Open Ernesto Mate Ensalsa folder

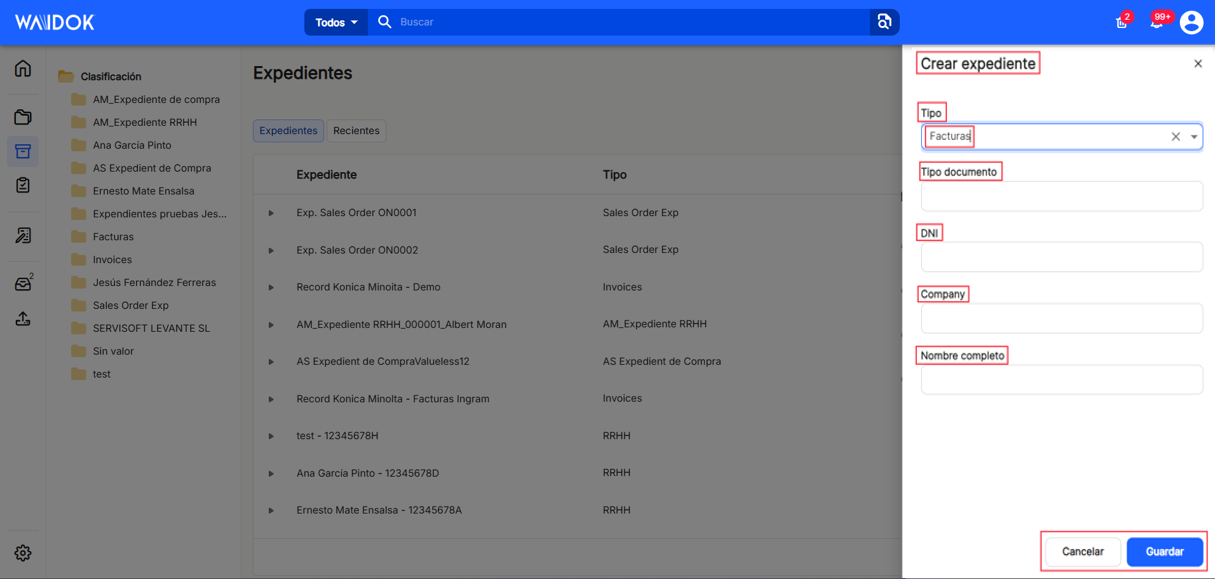(x=133, y=191)
